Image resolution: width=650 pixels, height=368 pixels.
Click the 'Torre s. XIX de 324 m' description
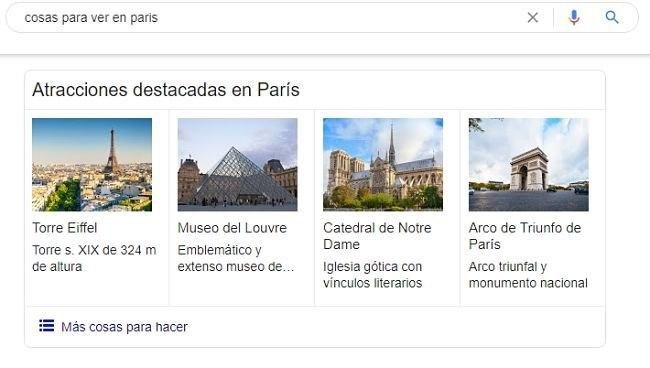coord(94,258)
